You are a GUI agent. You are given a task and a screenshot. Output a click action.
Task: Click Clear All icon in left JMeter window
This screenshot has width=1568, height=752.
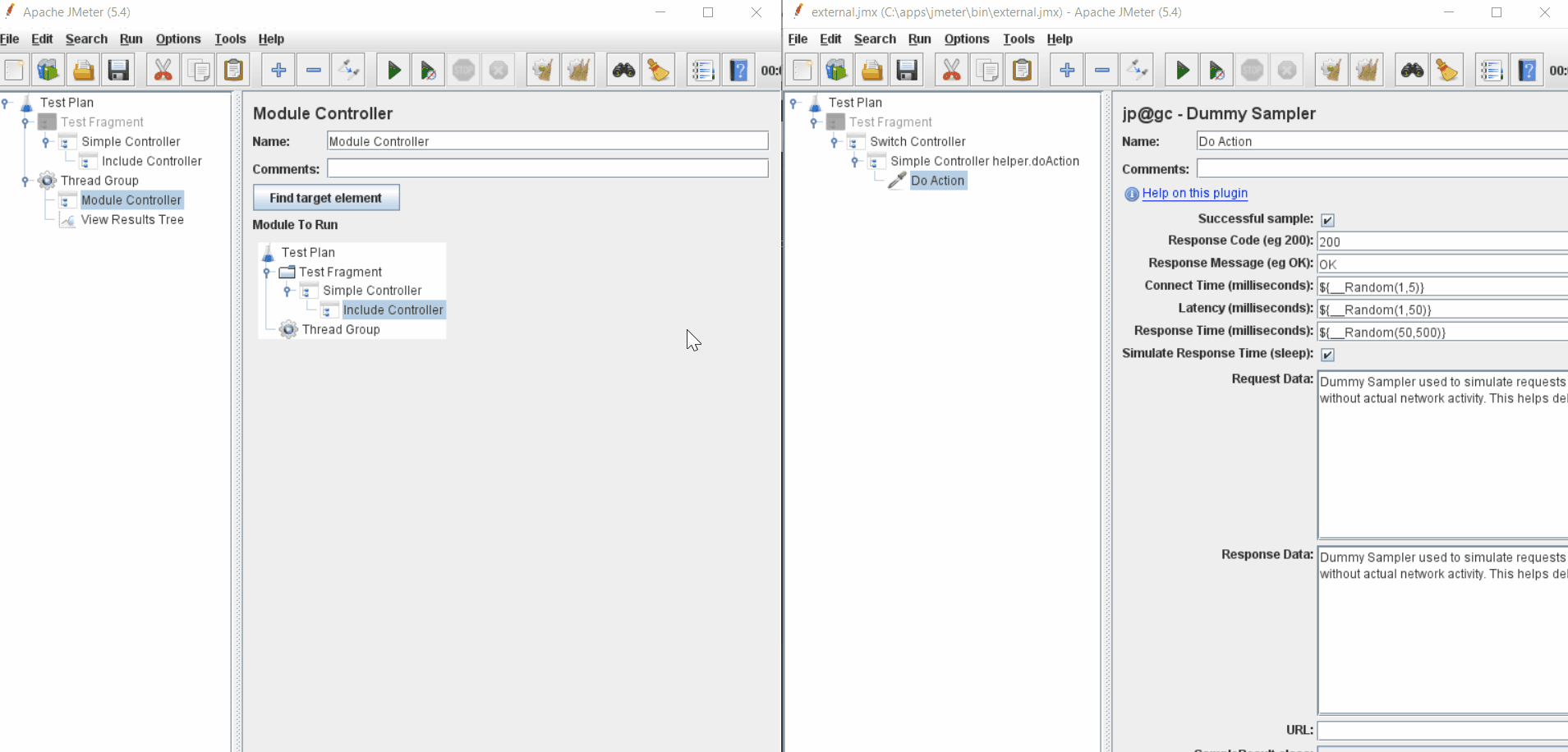pos(578,71)
